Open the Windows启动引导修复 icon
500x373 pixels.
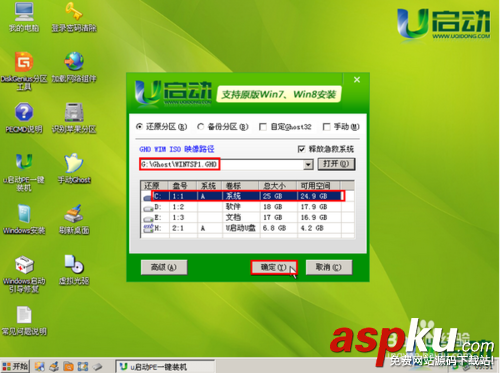[x=24, y=274]
